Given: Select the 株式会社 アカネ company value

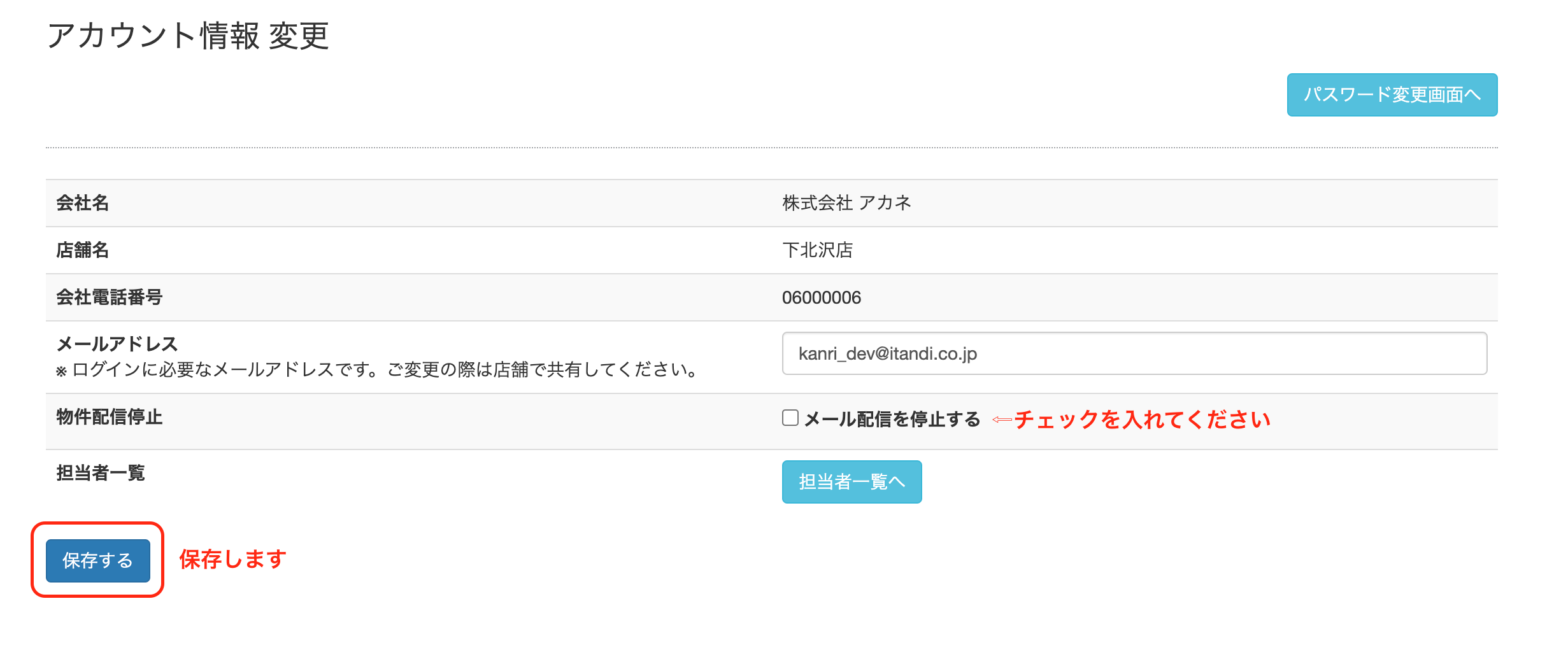Looking at the screenshot, I should pos(846,203).
